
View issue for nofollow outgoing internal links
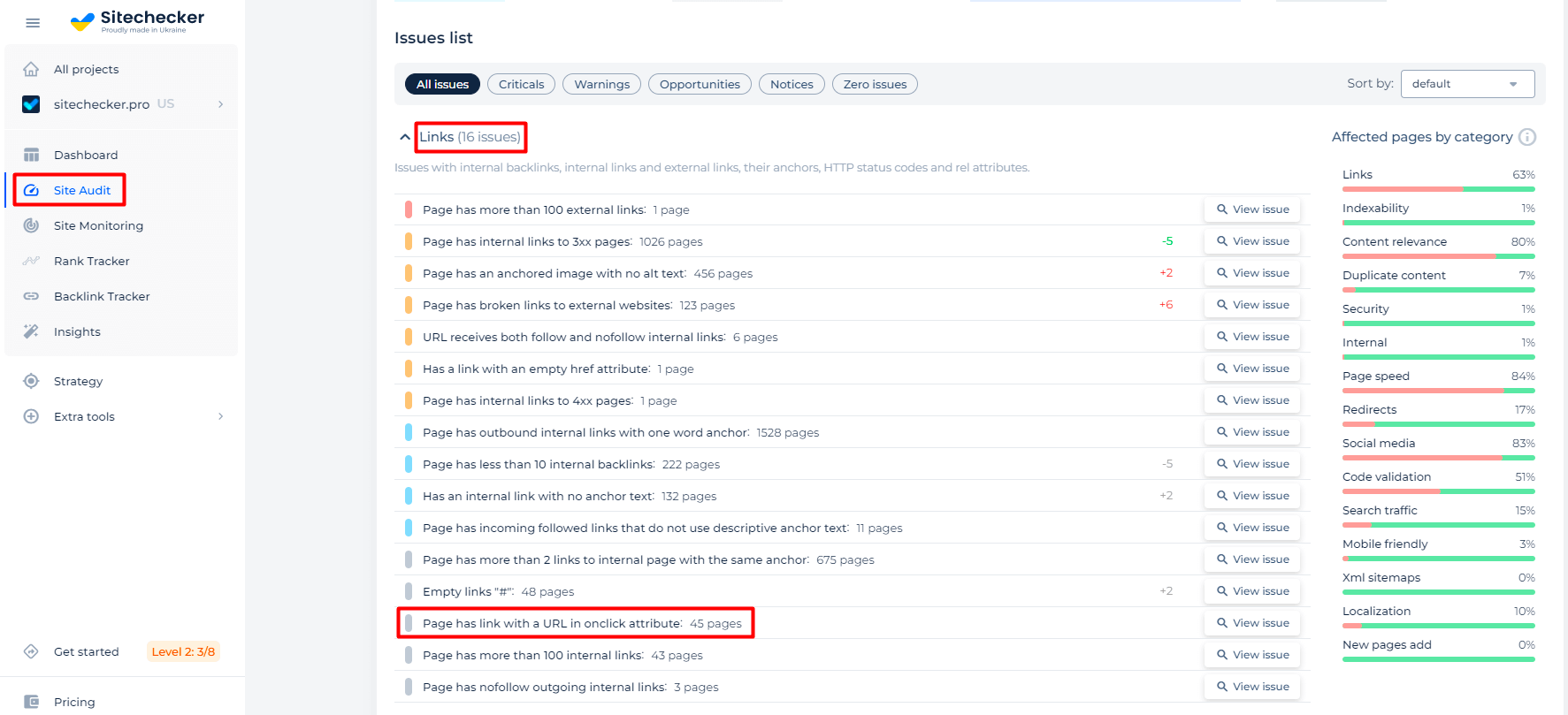(x=1252, y=687)
